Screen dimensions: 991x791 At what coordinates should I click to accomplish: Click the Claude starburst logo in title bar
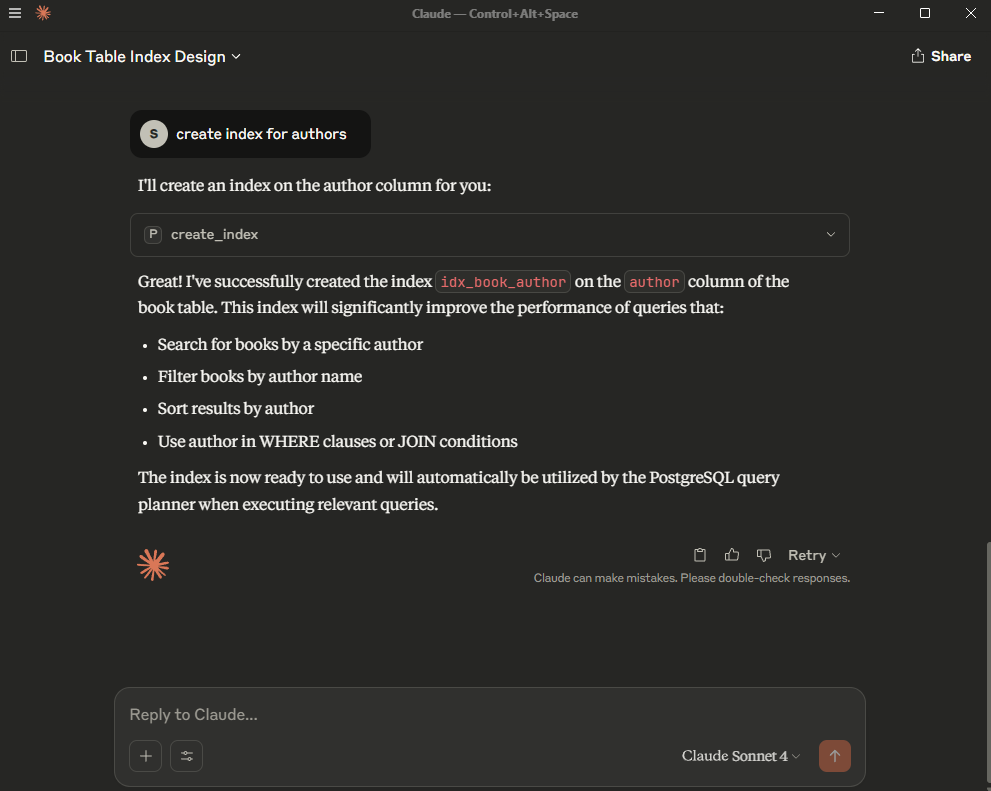tap(43, 13)
